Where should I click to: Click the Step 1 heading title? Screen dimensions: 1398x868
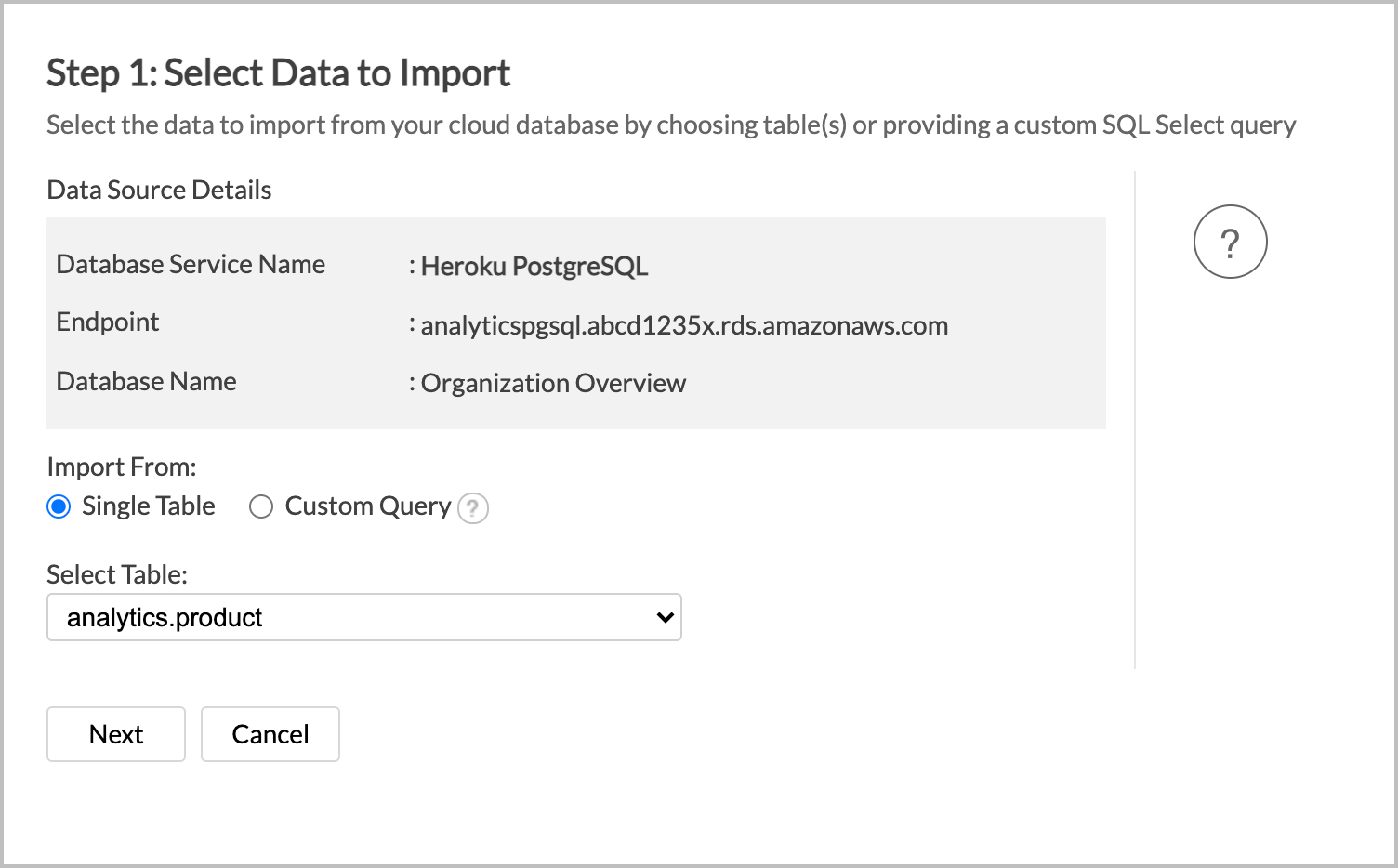click(x=278, y=72)
